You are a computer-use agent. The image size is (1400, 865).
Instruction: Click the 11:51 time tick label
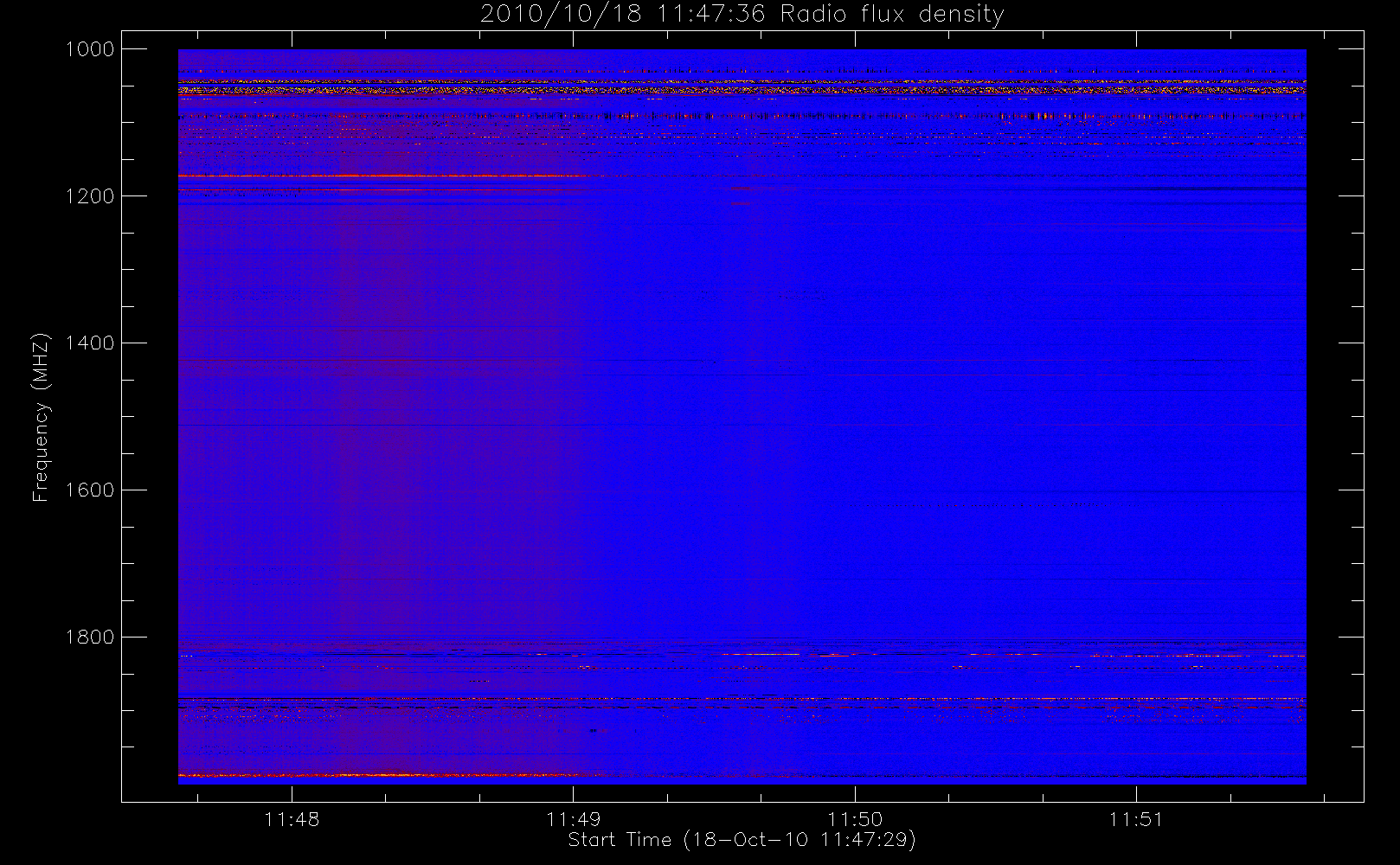click(x=1136, y=819)
